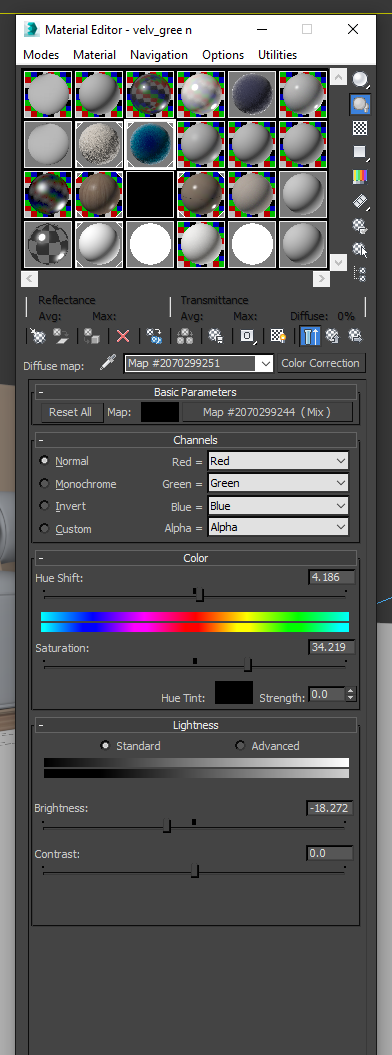Select the Standard lightness mode

[x=105, y=745]
